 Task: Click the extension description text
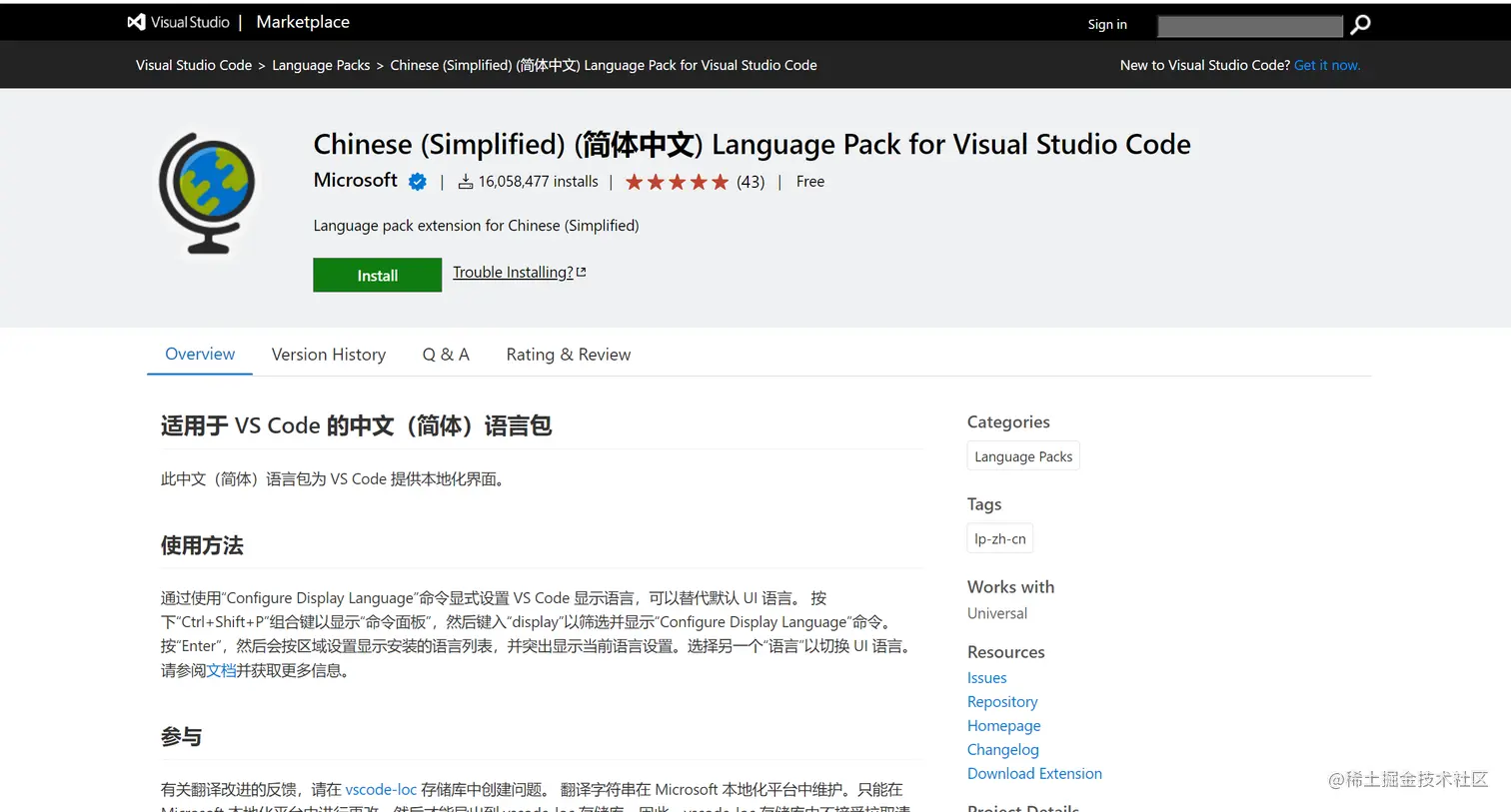click(476, 226)
